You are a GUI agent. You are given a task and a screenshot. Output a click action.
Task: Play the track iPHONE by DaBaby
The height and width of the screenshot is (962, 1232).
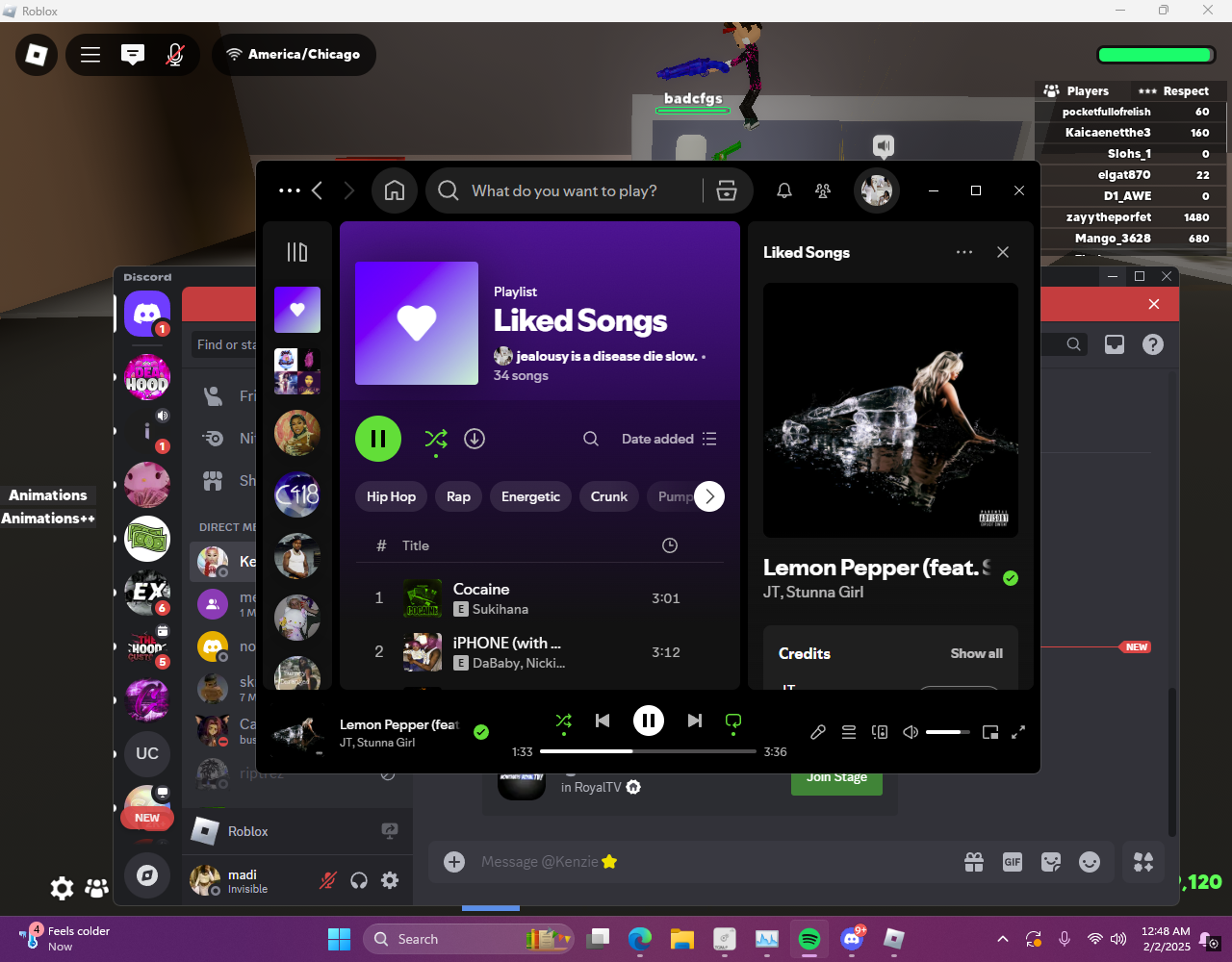540,652
